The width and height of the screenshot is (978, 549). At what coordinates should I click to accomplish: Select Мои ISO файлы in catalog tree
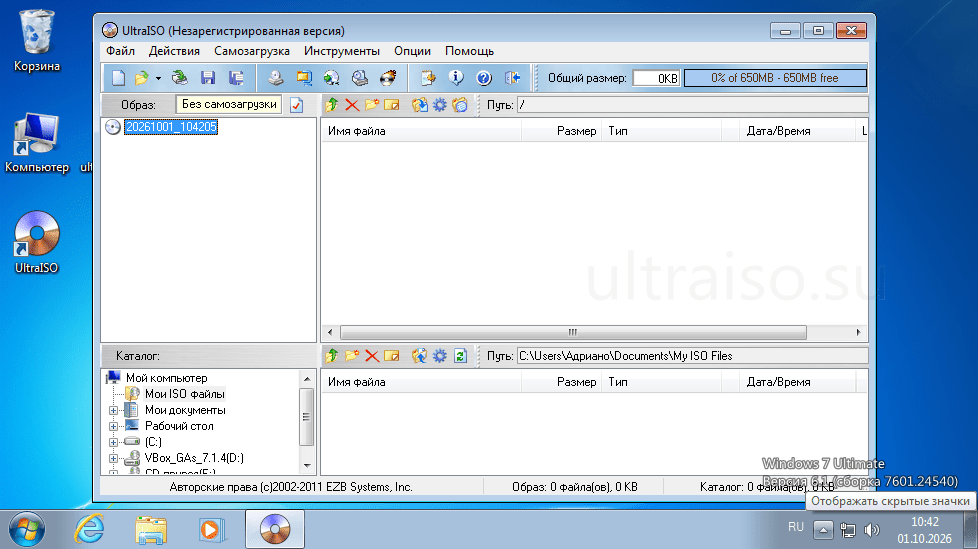(x=185, y=394)
